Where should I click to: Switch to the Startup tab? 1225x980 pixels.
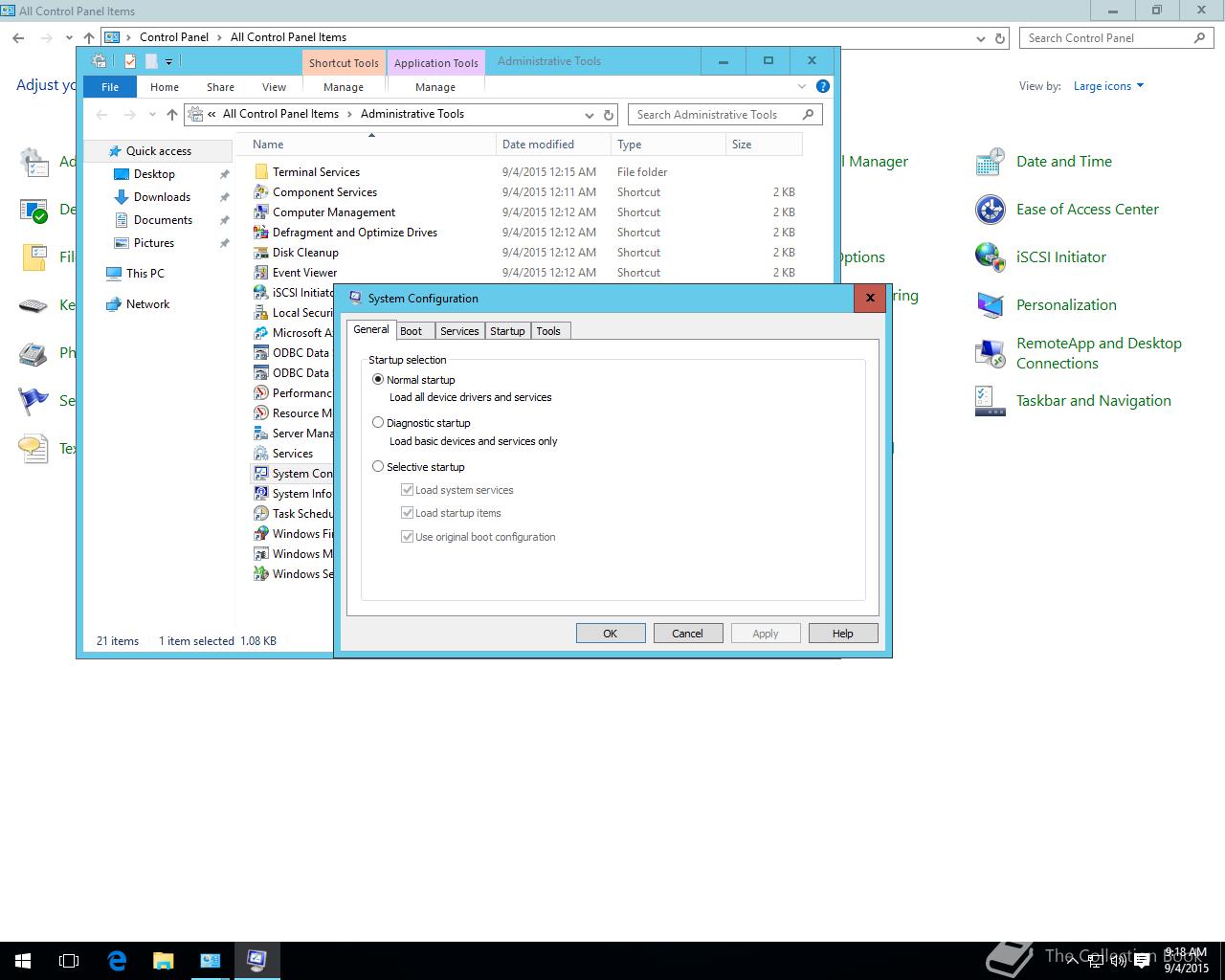click(507, 331)
